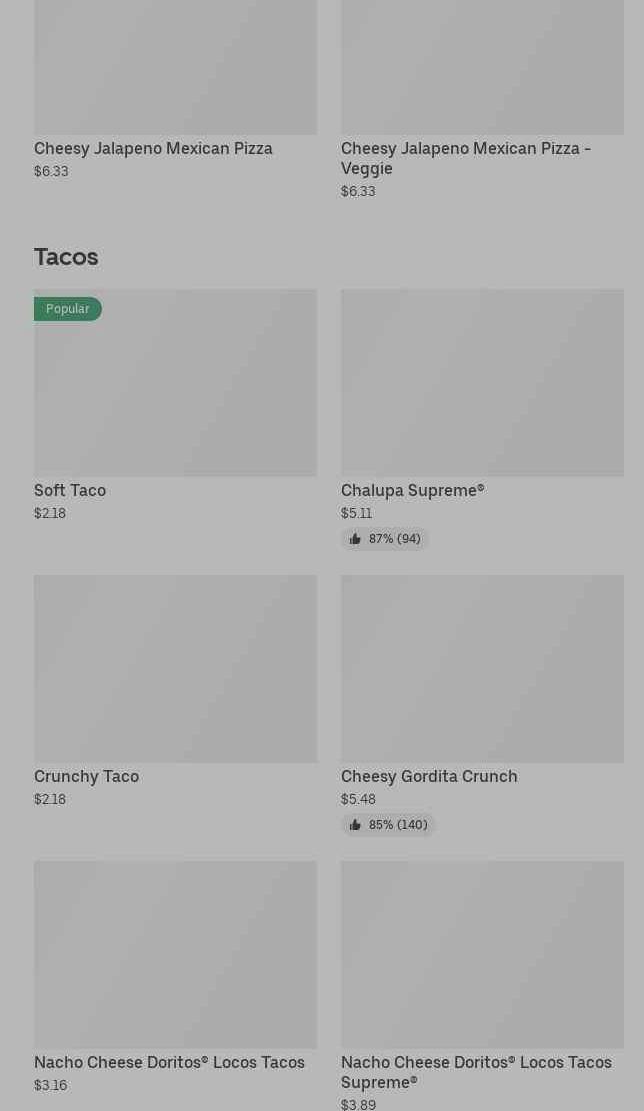Click Nacho Cheese Doritos Locos Tacos Supreme title
Screen dimensions: 644x1111
(x=476, y=1071)
